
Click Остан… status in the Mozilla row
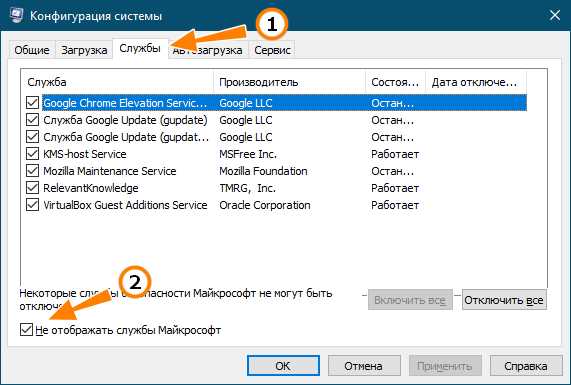point(393,171)
